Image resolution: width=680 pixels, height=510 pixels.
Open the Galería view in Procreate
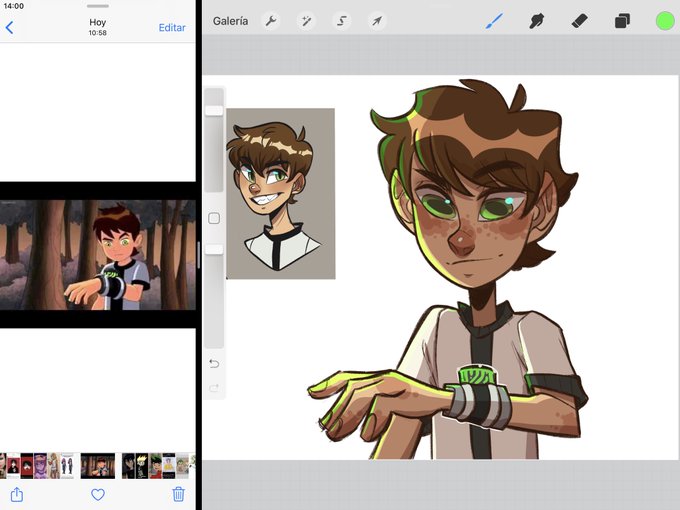(230, 21)
